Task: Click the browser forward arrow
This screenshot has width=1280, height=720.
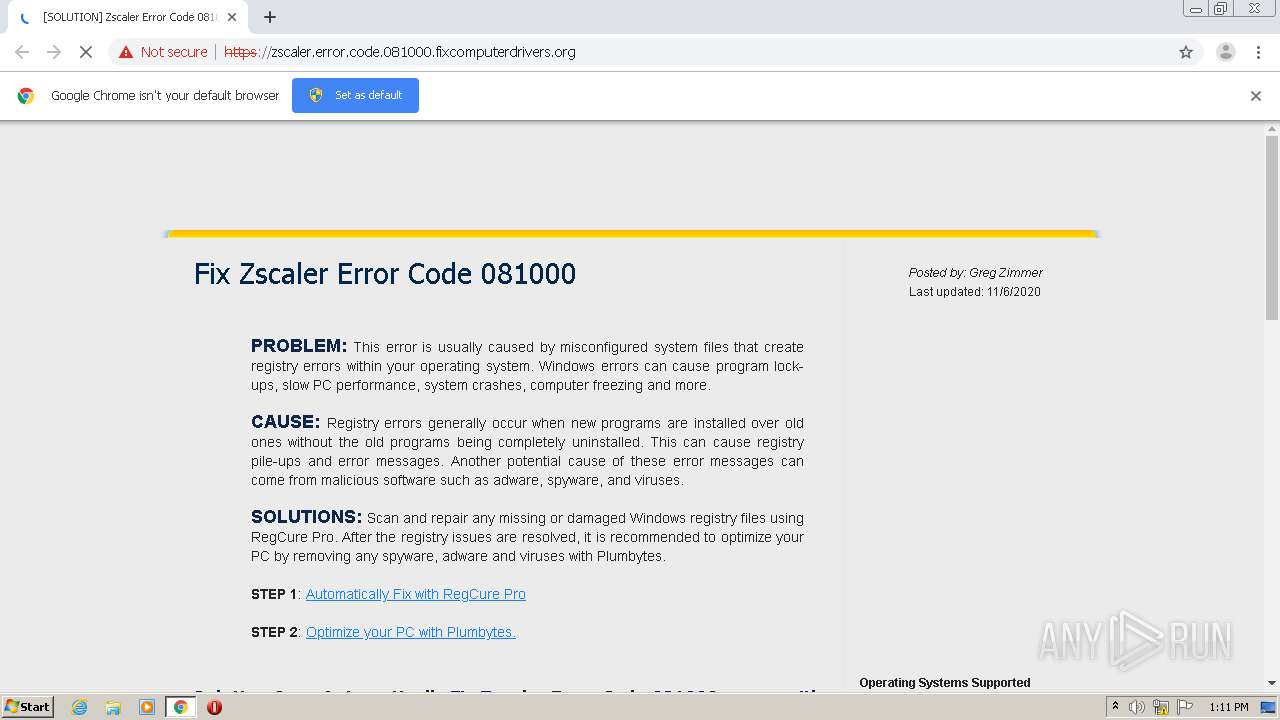Action: pyautogui.click(x=54, y=52)
